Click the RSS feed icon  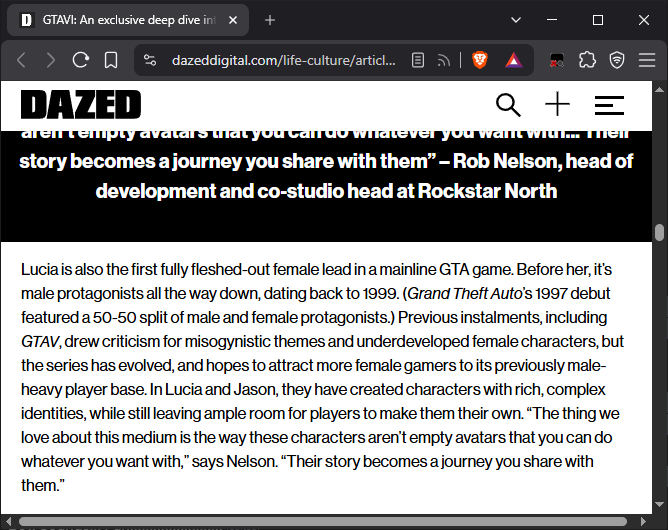[443, 60]
